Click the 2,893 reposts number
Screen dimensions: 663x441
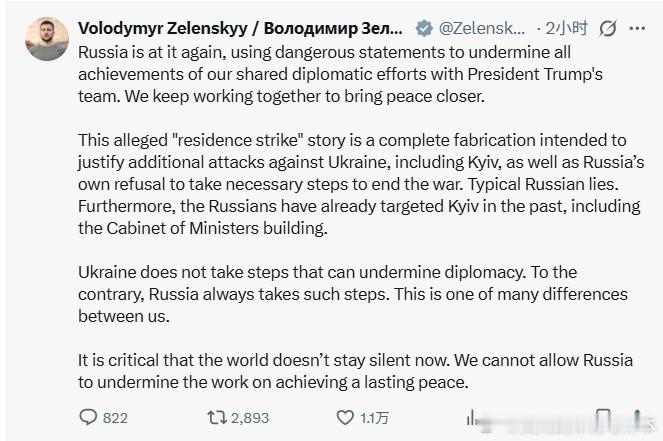250,418
